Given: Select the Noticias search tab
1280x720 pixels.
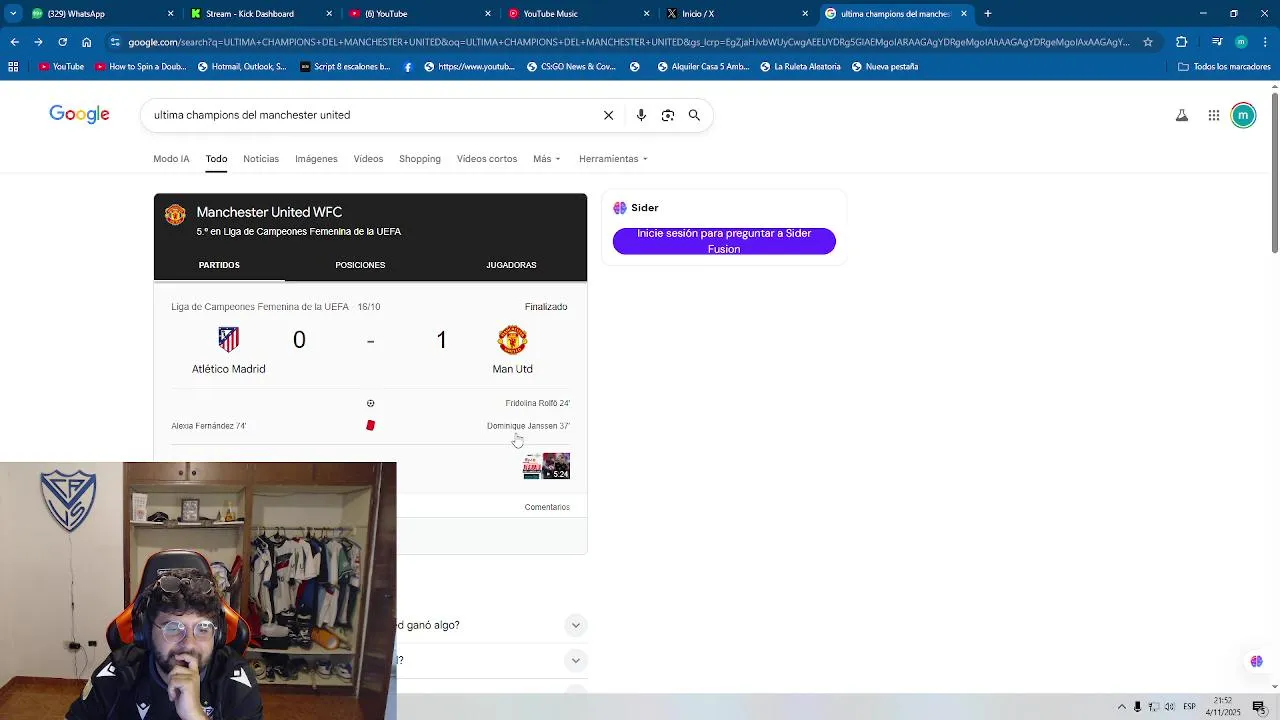Looking at the screenshot, I should 261,159.
